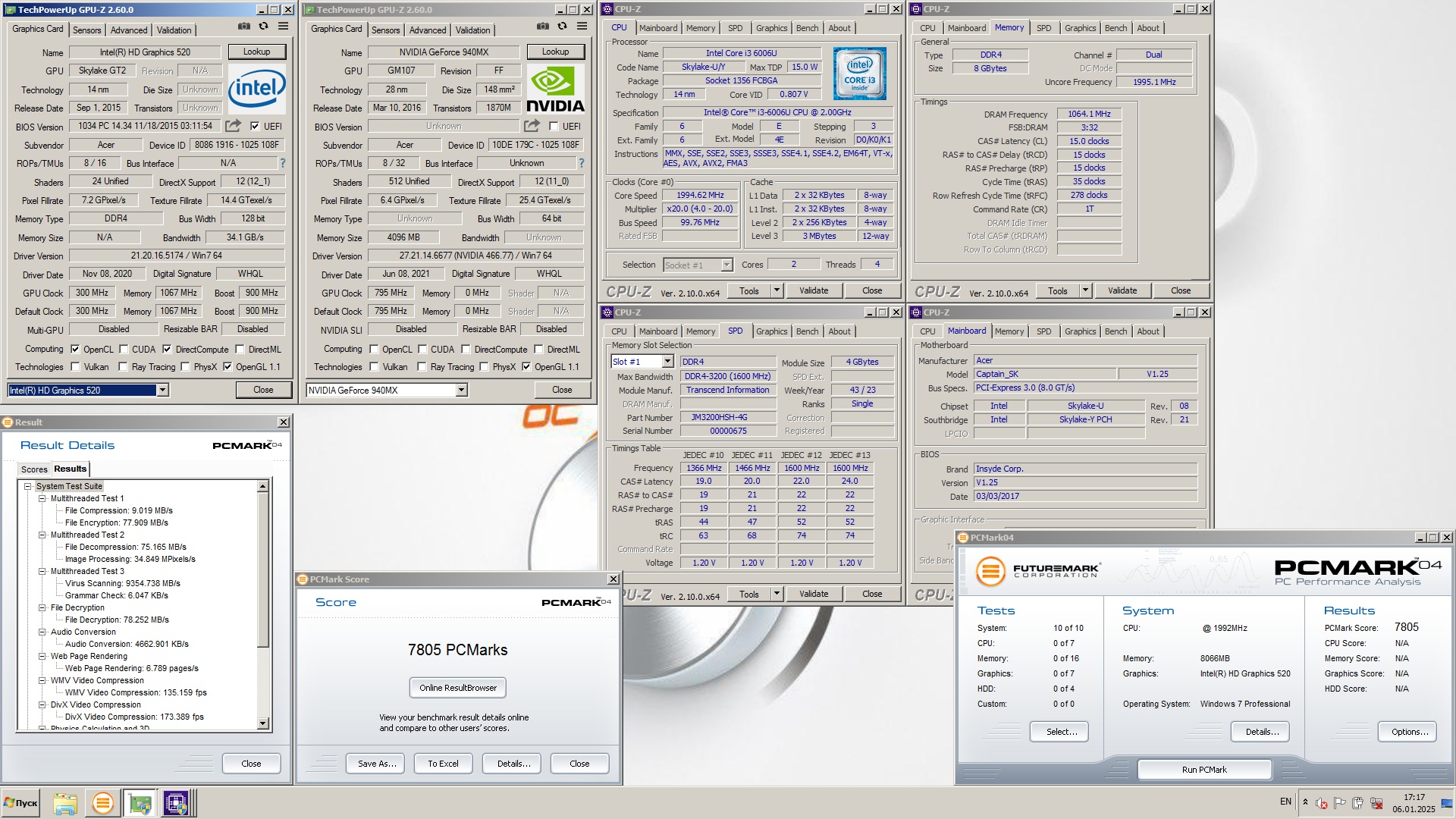Click the network tray icon with red X

(1375, 803)
